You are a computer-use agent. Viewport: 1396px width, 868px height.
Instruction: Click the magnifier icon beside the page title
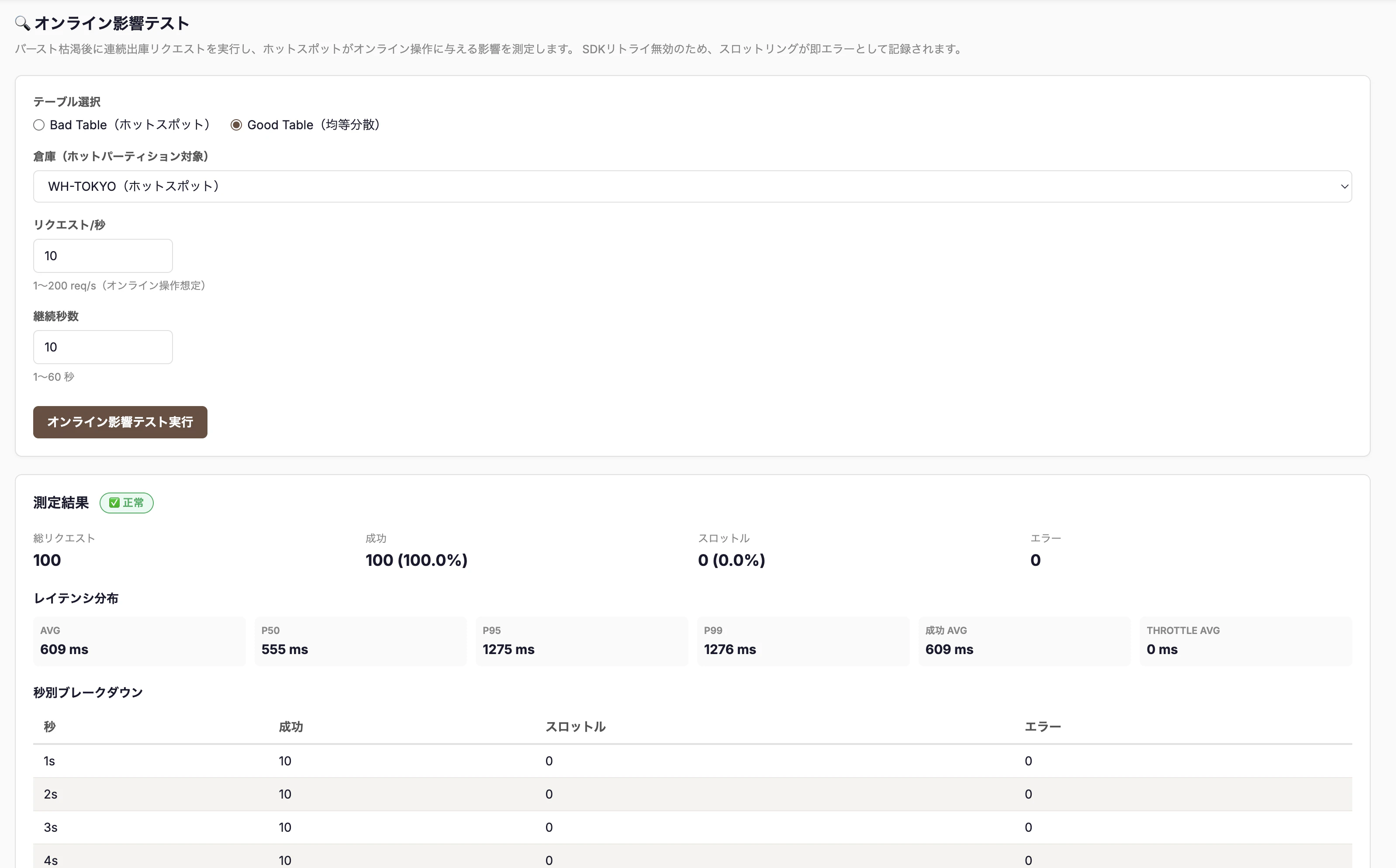pyautogui.click(x=22, y=24)
